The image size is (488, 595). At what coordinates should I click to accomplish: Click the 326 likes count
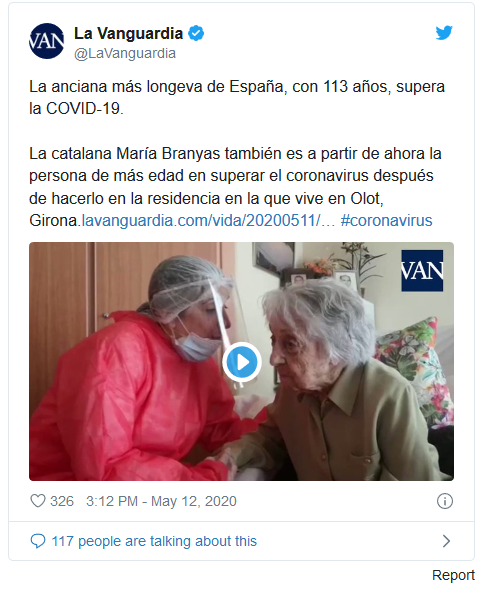click(x=62, y=501)
